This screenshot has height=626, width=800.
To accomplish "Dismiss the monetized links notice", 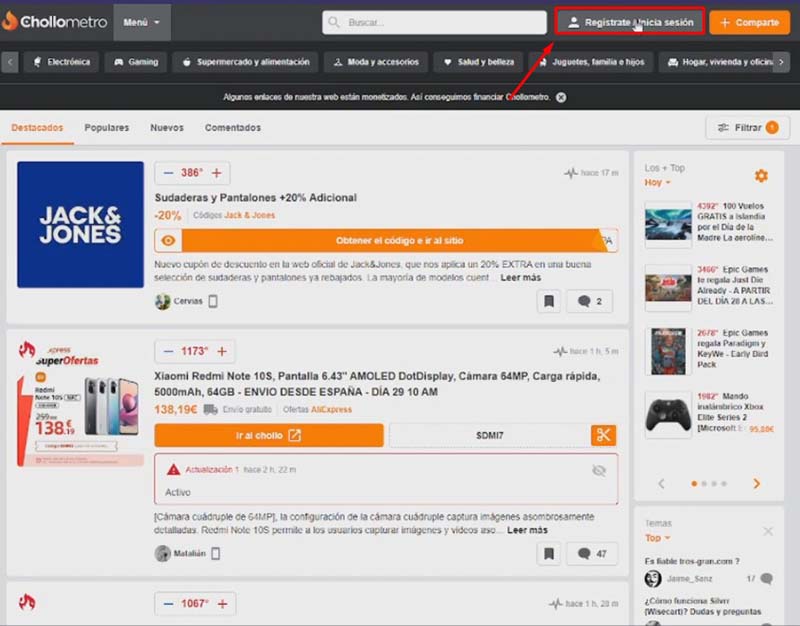I will pos(561,97).
